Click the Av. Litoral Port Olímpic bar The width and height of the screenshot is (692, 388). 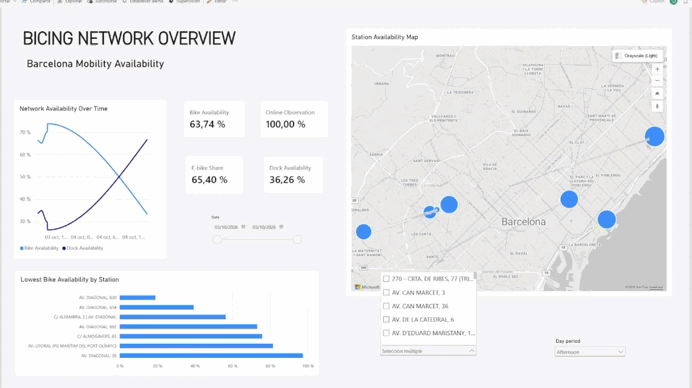click(x=196, y=346)
